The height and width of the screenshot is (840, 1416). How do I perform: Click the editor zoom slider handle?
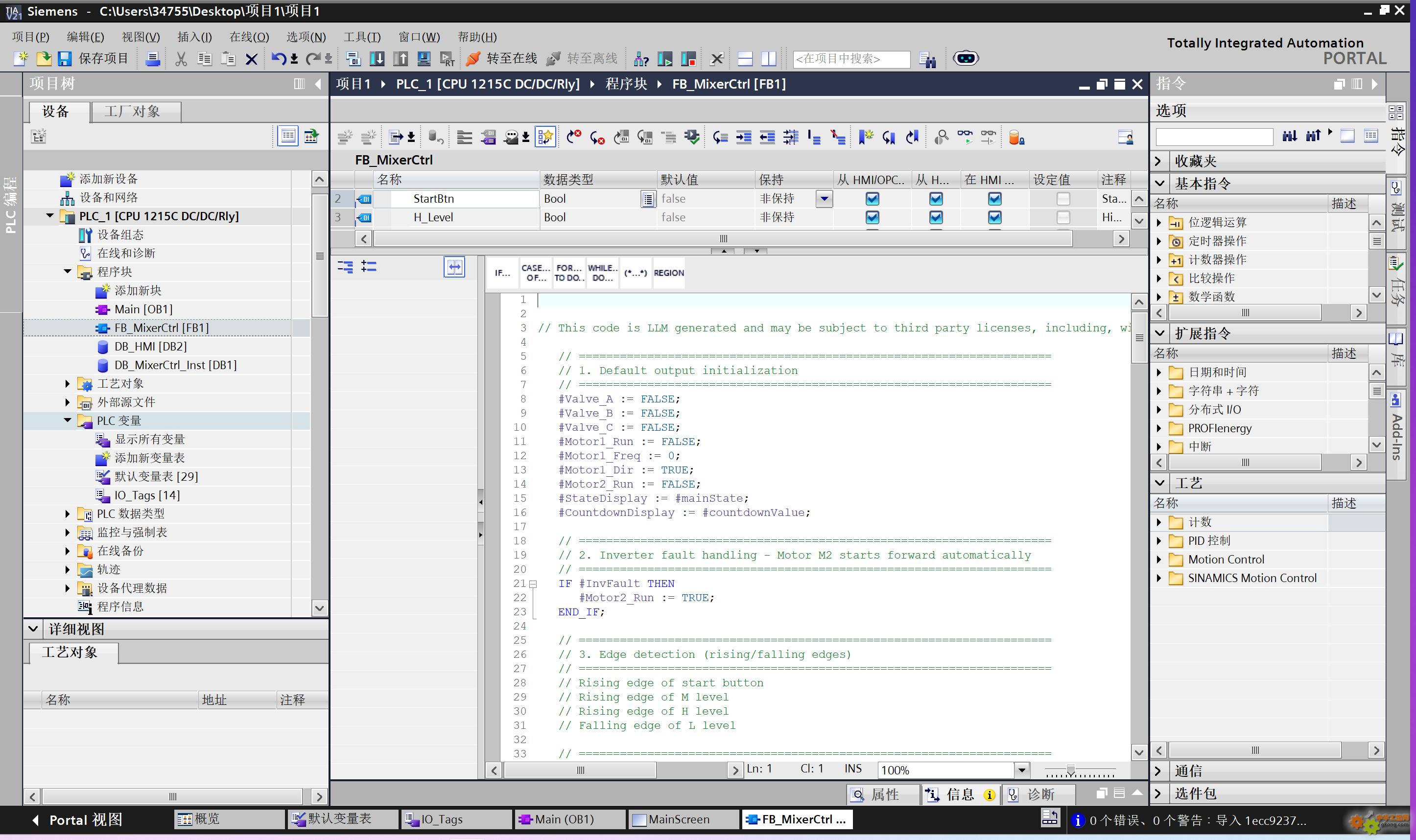coord(1071,770)
